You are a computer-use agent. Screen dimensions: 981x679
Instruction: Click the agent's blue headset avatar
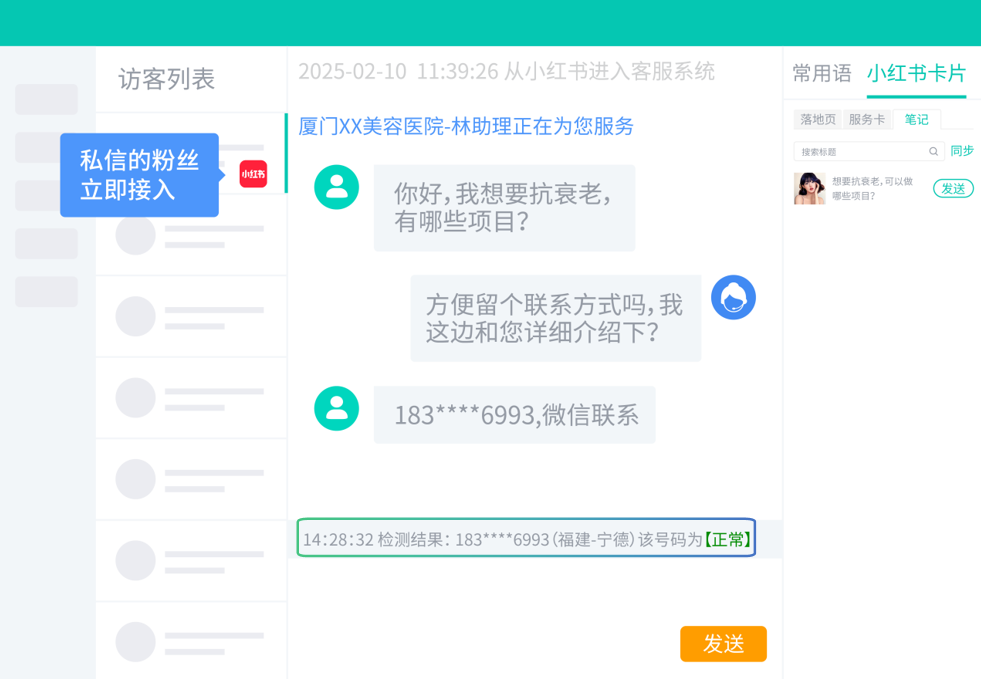[733, 297]
